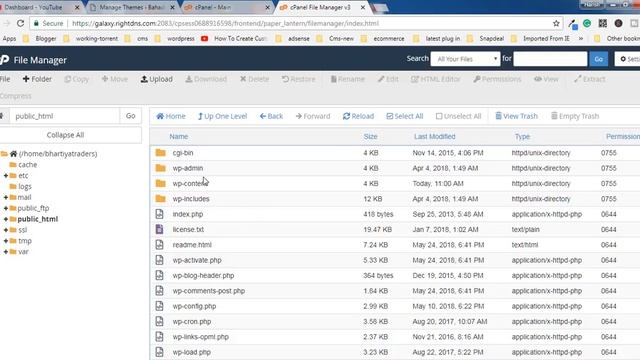This screenshot has width=640, height=360.
Task: Select the wp-comments-post.php file name
Action: 209,291
